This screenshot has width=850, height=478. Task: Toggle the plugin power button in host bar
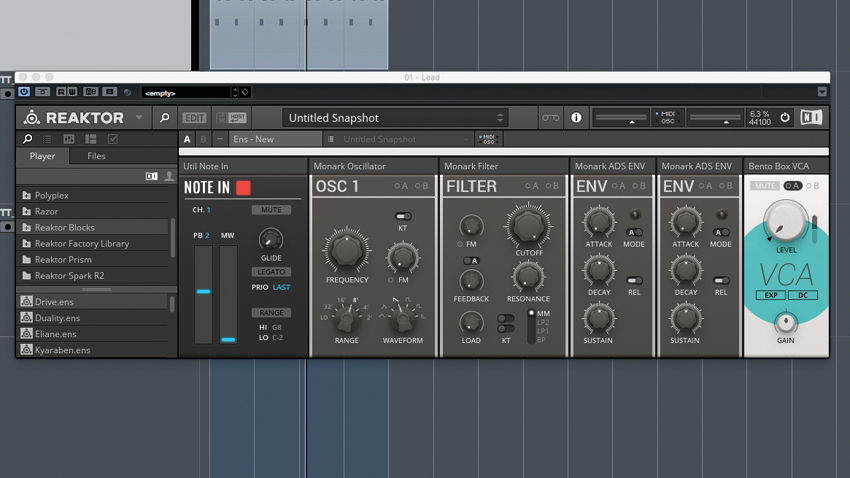point(24,92)
